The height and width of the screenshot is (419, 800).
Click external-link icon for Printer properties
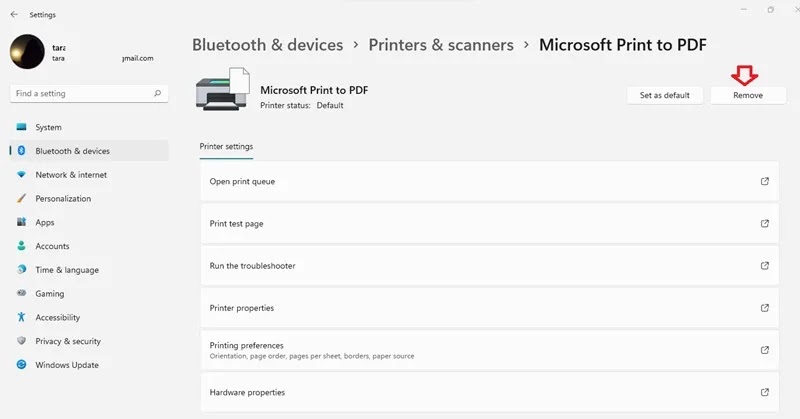coord(764,308)
